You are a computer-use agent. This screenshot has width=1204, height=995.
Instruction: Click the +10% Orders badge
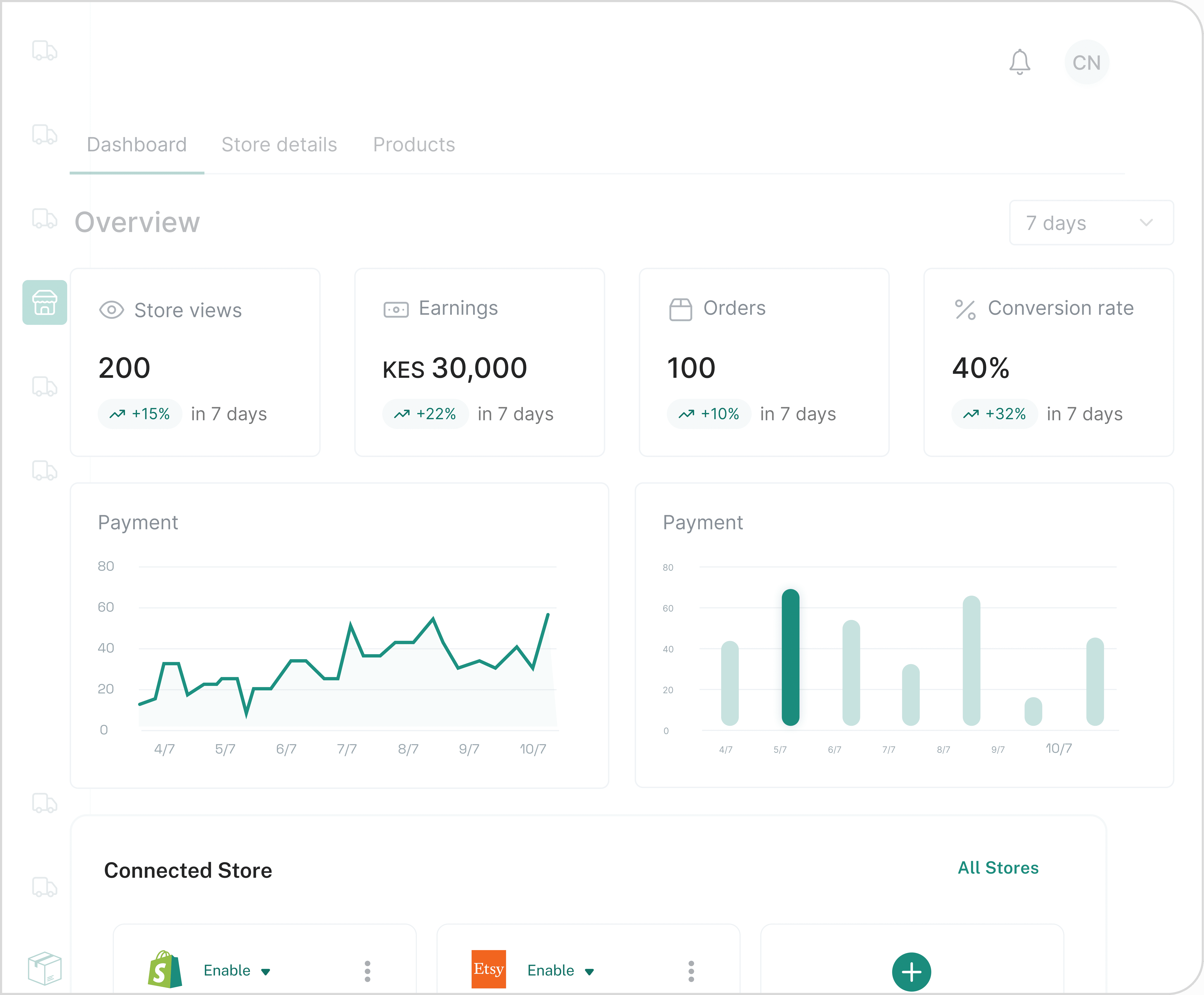(x=709, y=414)
